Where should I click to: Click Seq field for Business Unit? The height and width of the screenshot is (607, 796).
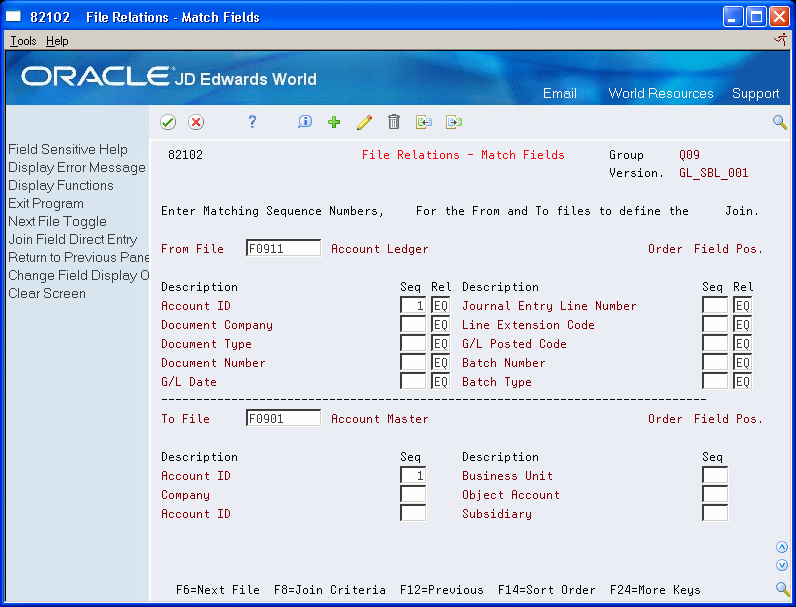[x=715, y=476]
